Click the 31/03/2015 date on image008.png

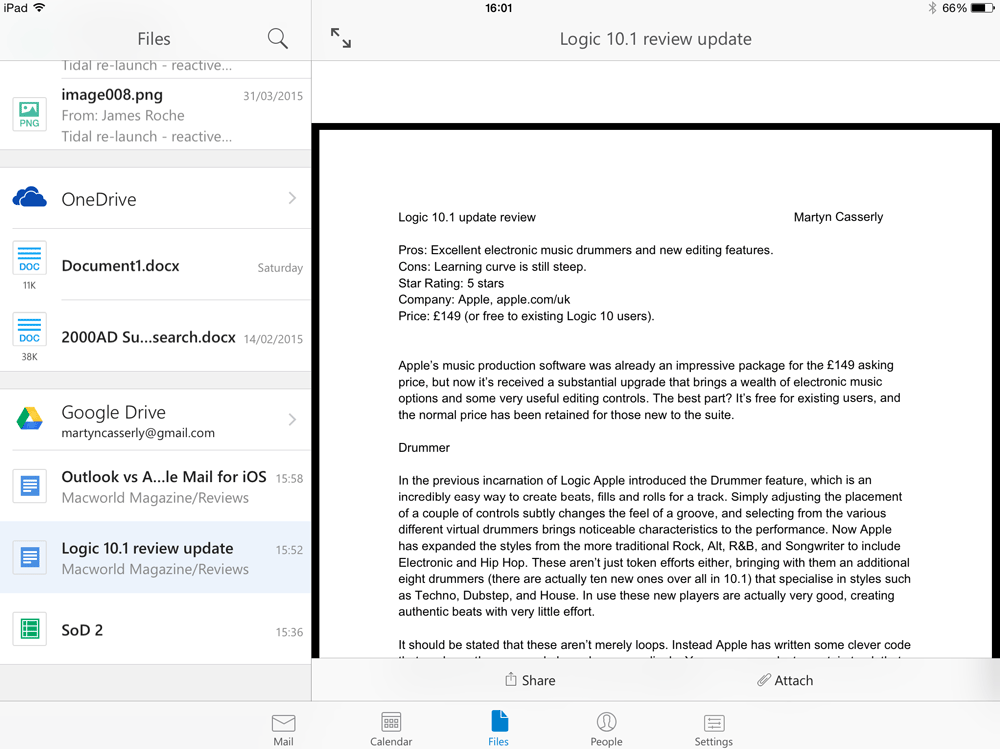273,96
